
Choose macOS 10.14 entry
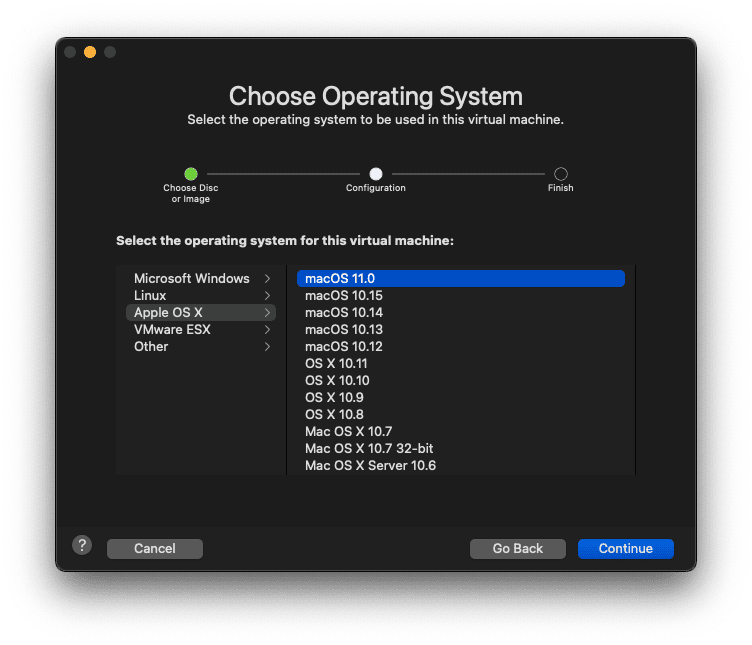[460, 313]
